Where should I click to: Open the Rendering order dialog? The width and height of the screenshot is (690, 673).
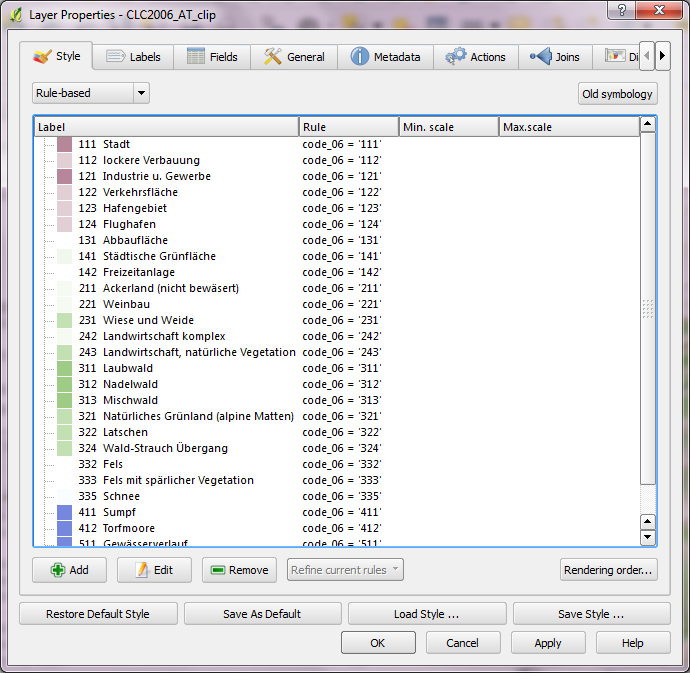[x=609, y=570]
